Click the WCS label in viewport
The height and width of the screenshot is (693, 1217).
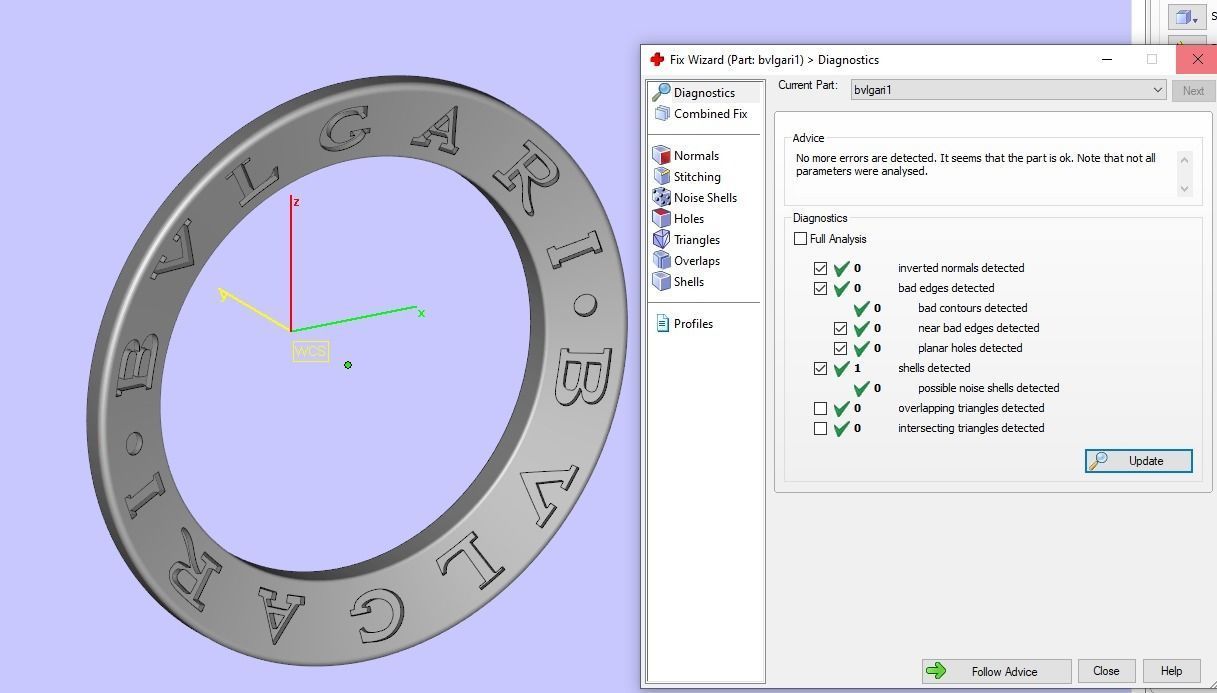[310, 351]
